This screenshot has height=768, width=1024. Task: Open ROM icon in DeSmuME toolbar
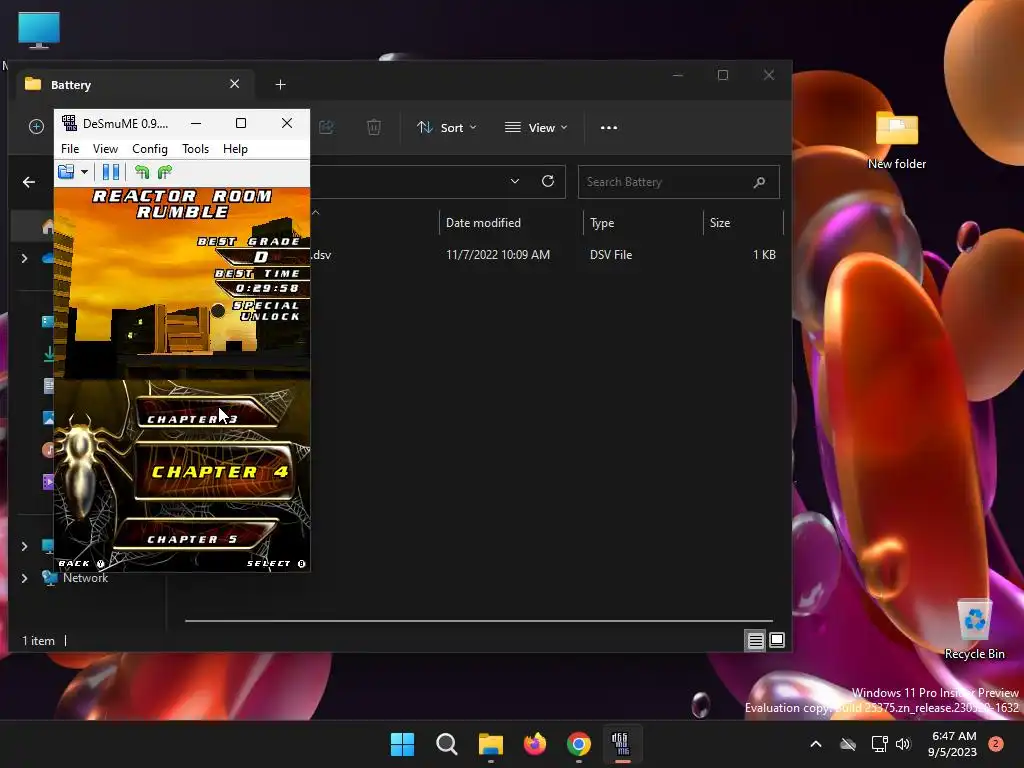(x=66, y=172)
